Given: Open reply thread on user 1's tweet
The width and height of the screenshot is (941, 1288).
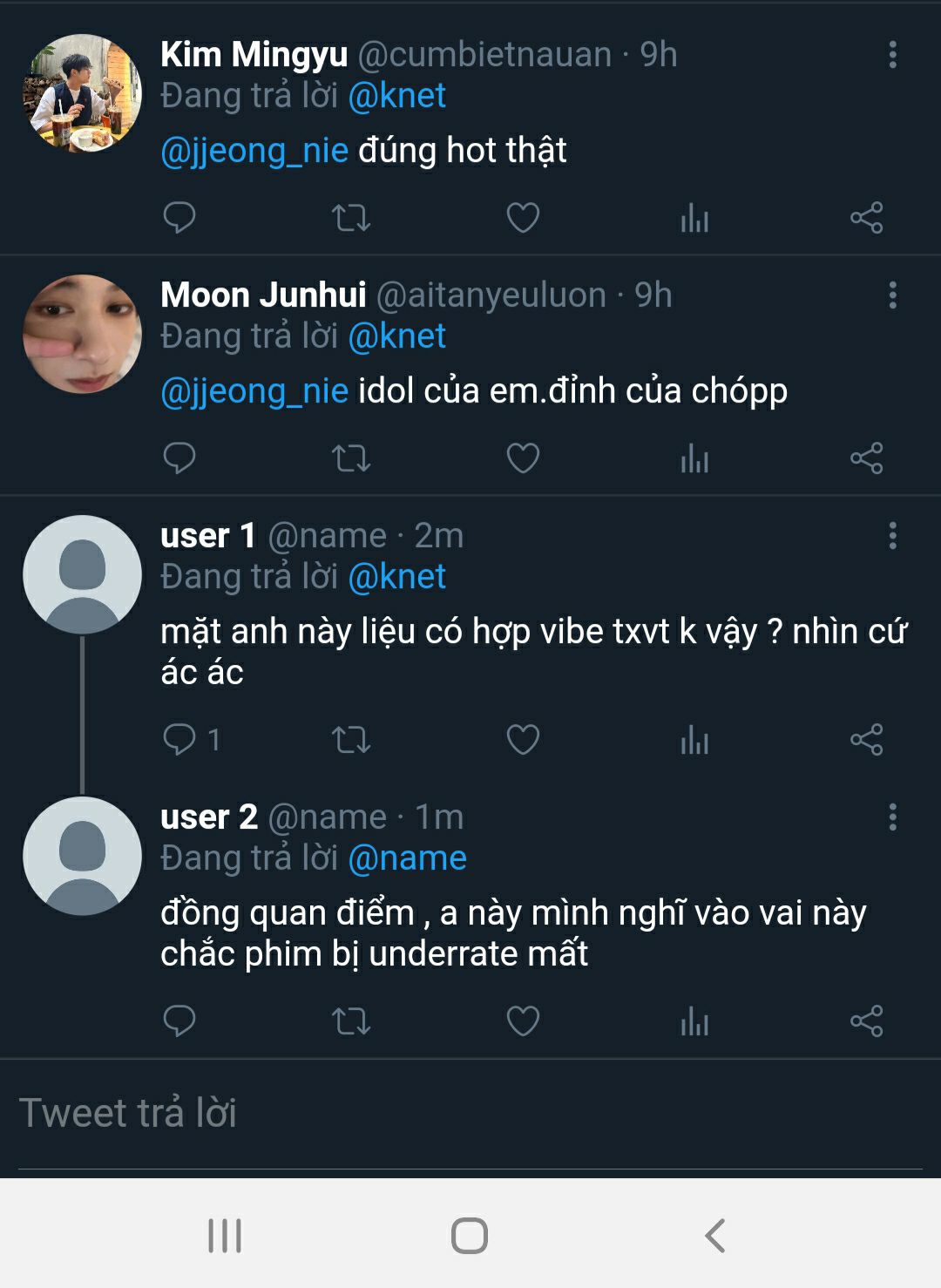Looking at the screenshot, I should point(179,740).
